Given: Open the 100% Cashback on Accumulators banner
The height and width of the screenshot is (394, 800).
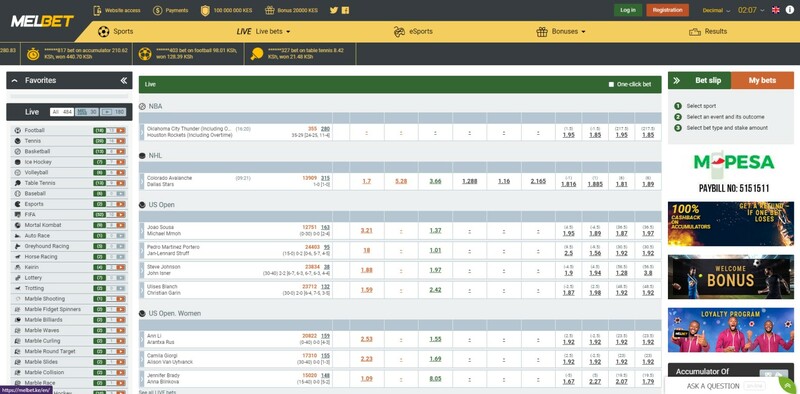Looking at the screenshot, I should click(x=731, y=224).
